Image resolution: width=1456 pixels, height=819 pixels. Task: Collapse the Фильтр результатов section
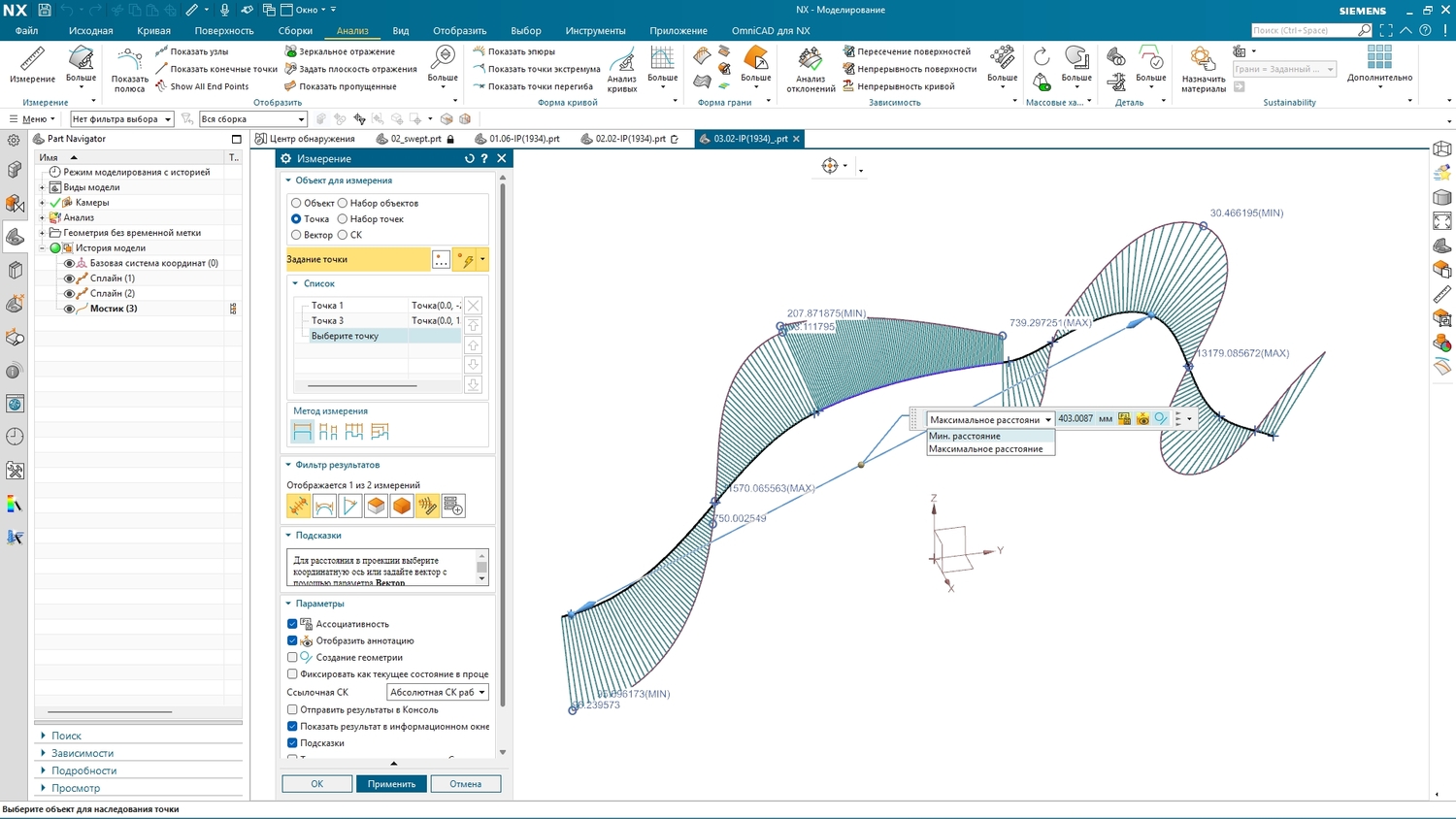288,465
